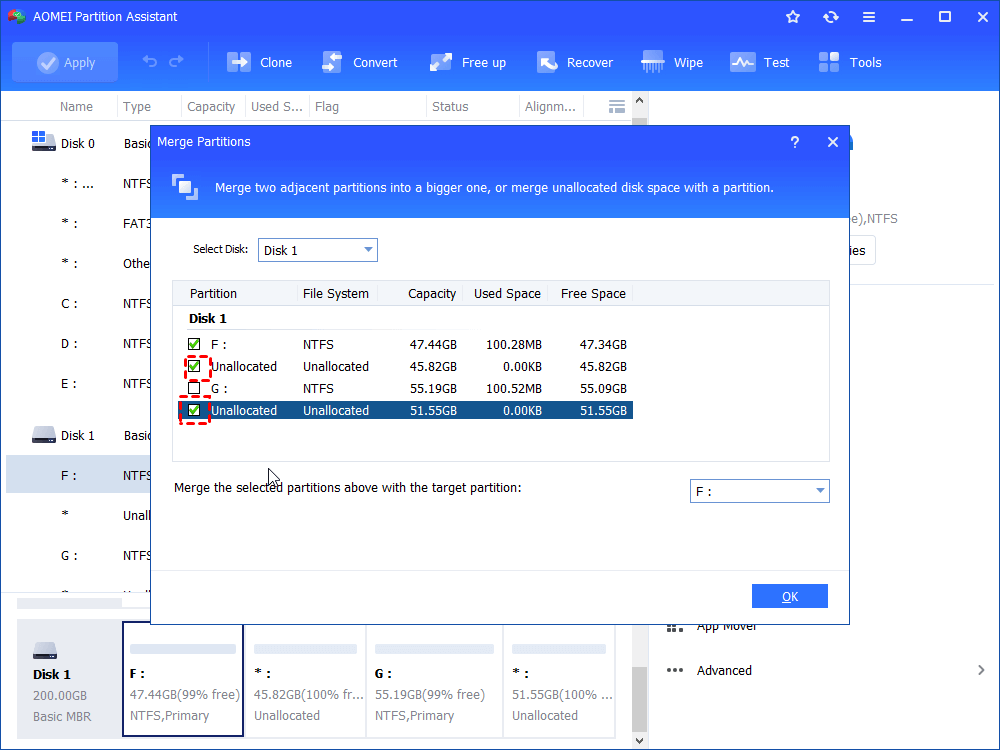
Task: Click Disk 1 drive icon in disk map
Action: point(45,651)
